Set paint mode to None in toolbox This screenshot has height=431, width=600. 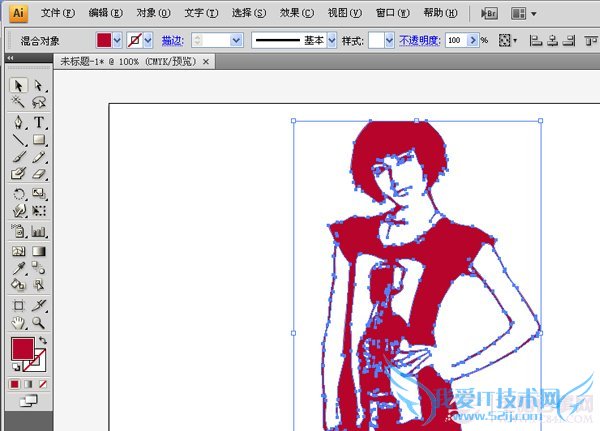(43, 383)
